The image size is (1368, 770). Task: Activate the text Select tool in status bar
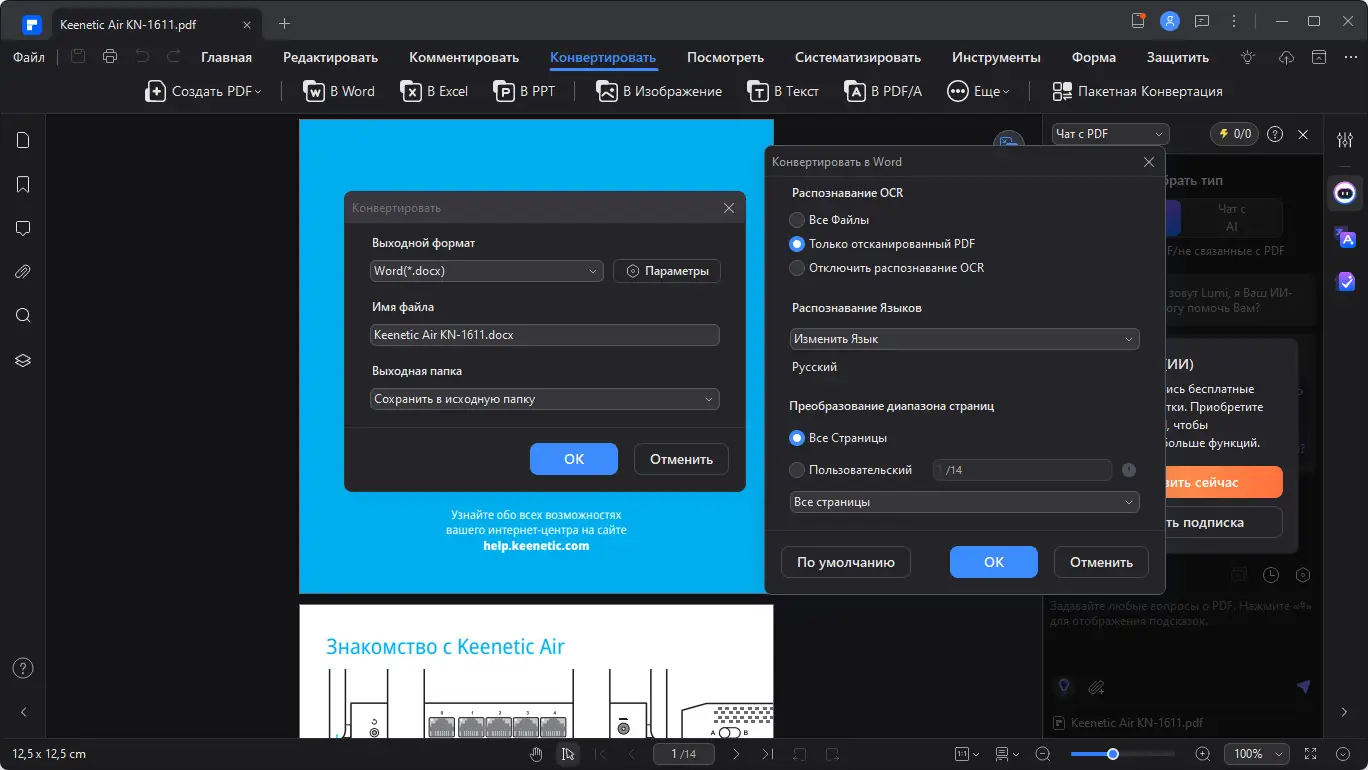[567, 754]
